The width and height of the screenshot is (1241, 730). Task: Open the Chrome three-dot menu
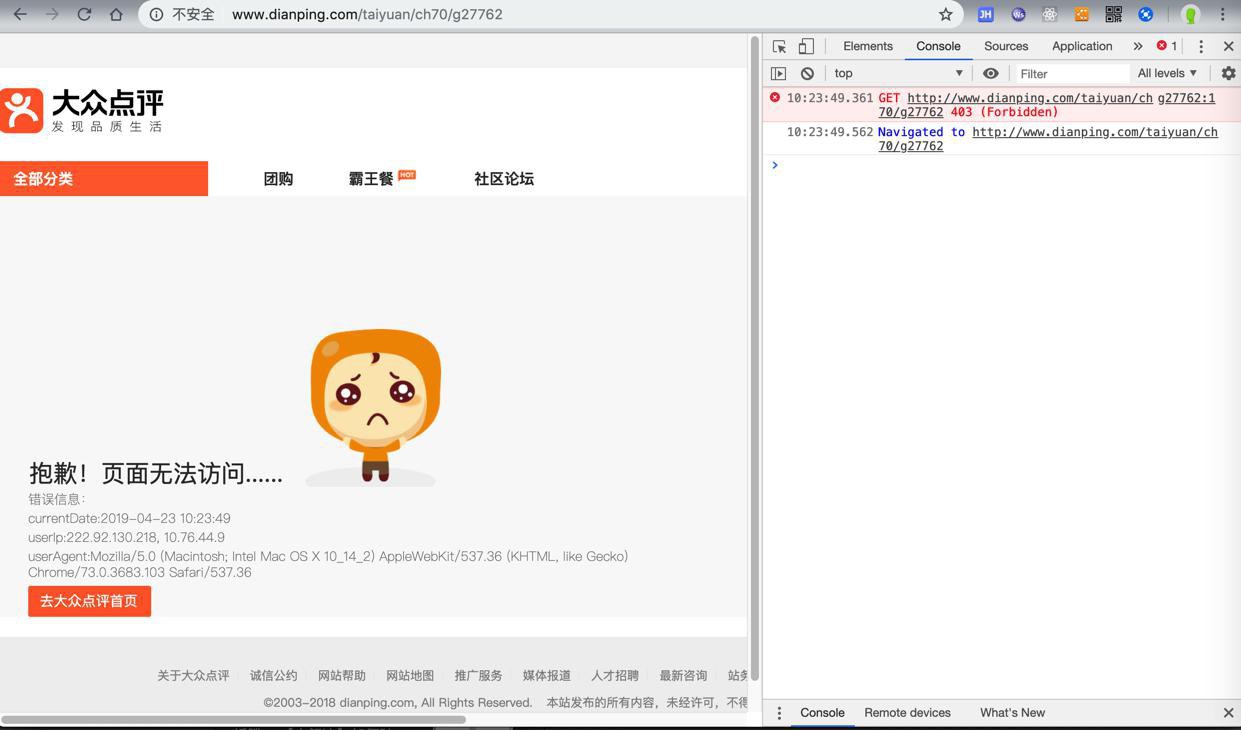tap(1222, 15)
